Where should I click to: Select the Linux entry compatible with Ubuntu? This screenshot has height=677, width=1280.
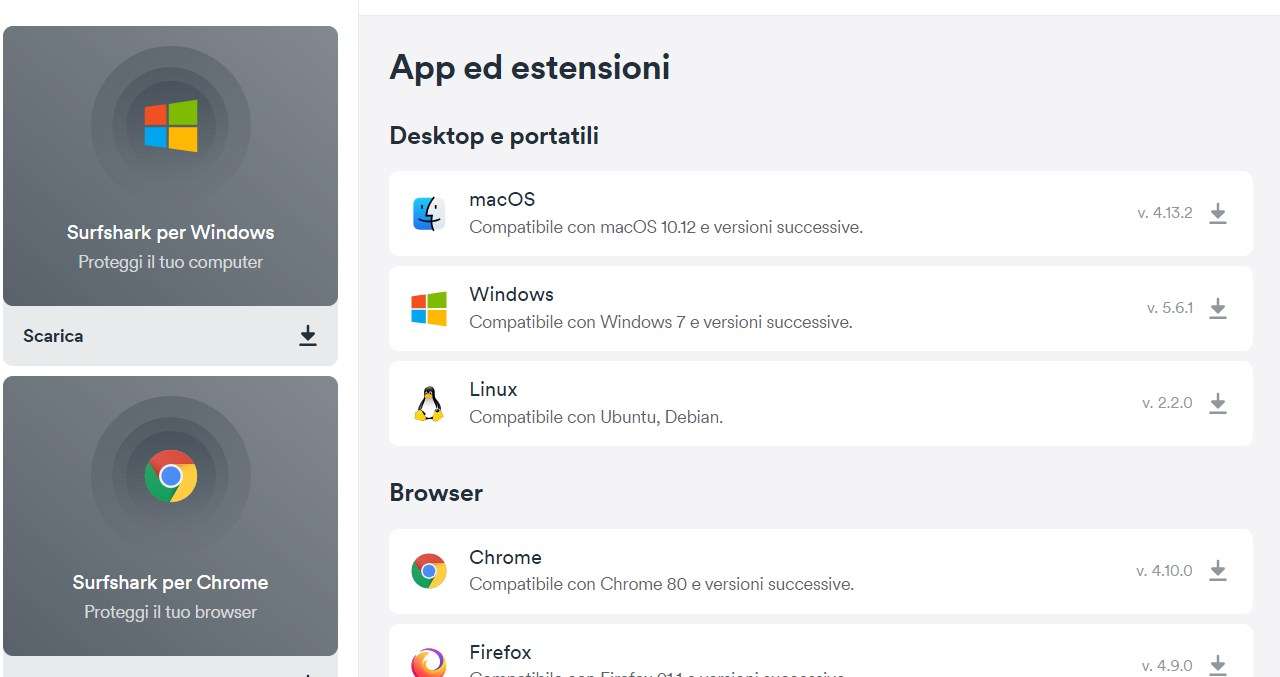(x=493, y=390)
